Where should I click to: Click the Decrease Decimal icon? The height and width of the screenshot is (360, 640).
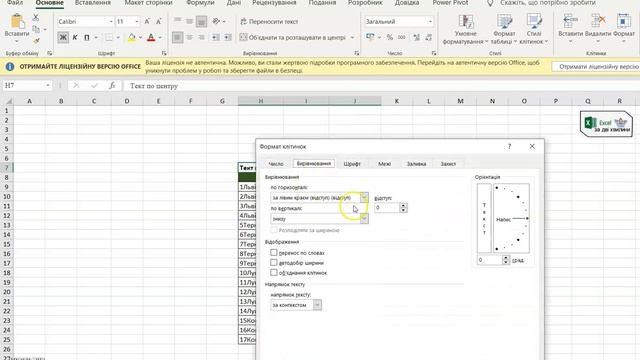[429, 38]
